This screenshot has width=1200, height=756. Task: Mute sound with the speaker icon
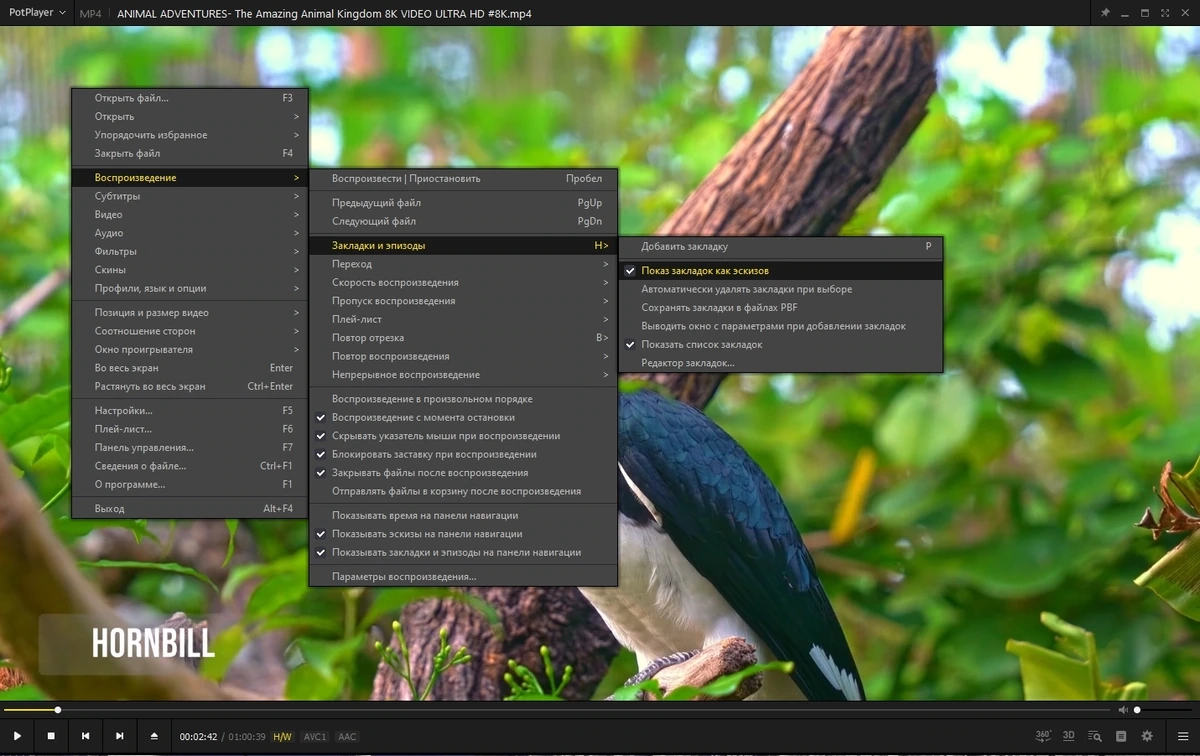[1123, 710]
